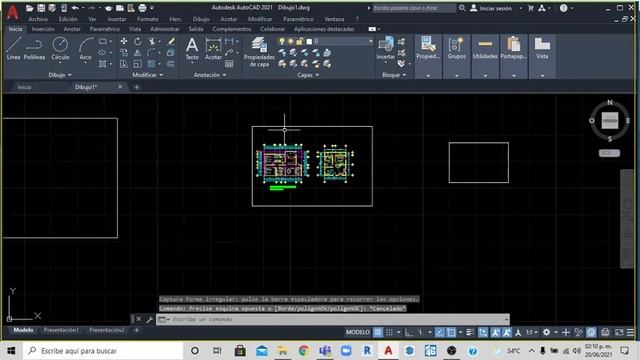
Task: Open the workspace gear dropdown in status bar
Action: click(556, 333)
